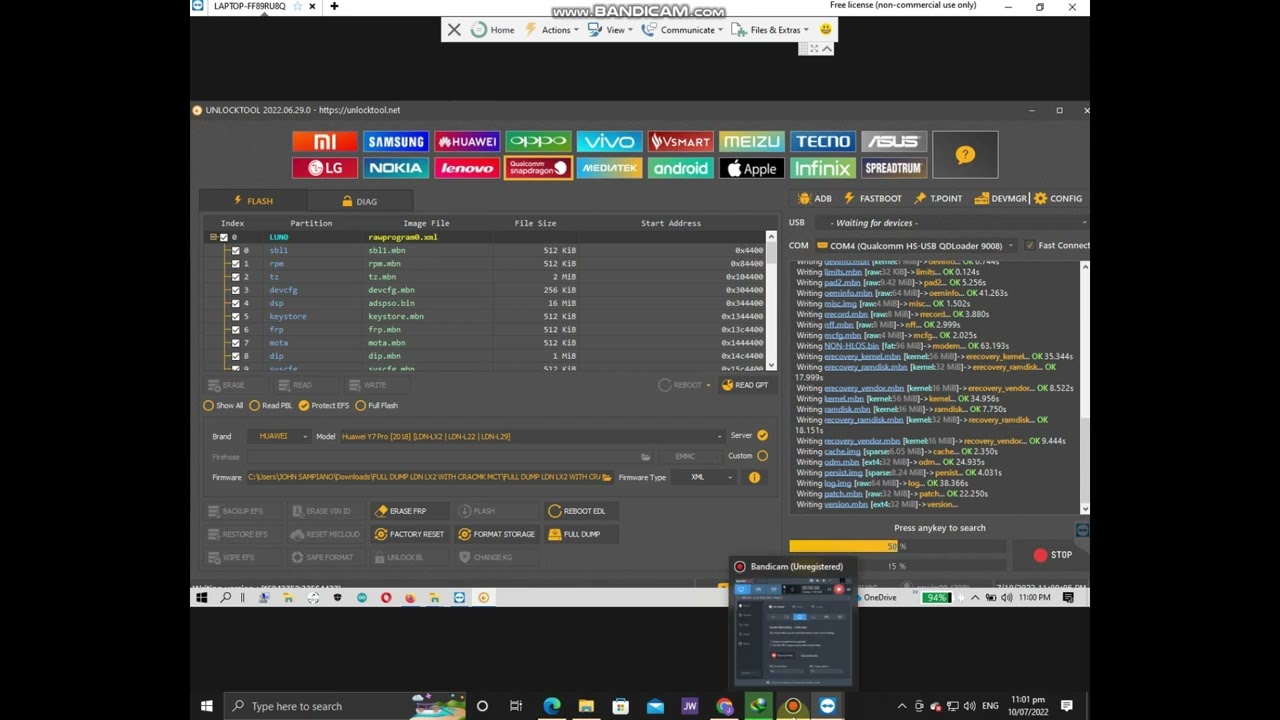Collapse the LUN0 tree node
The height and width of the screenshot is (720, 1280).
tap(213, 238)
